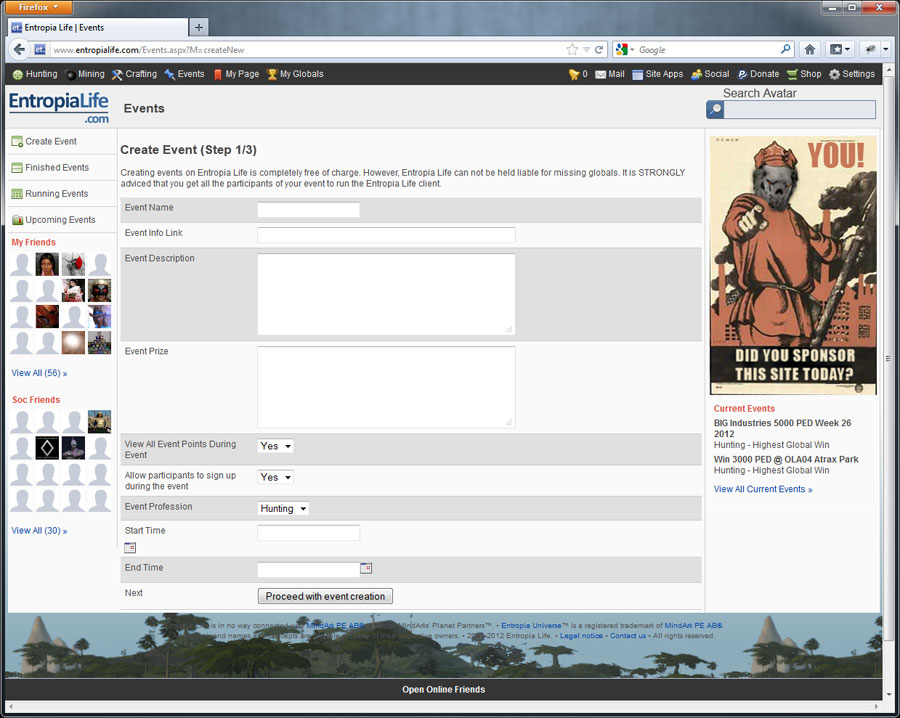Open the Crafting menu

point(134,74)
